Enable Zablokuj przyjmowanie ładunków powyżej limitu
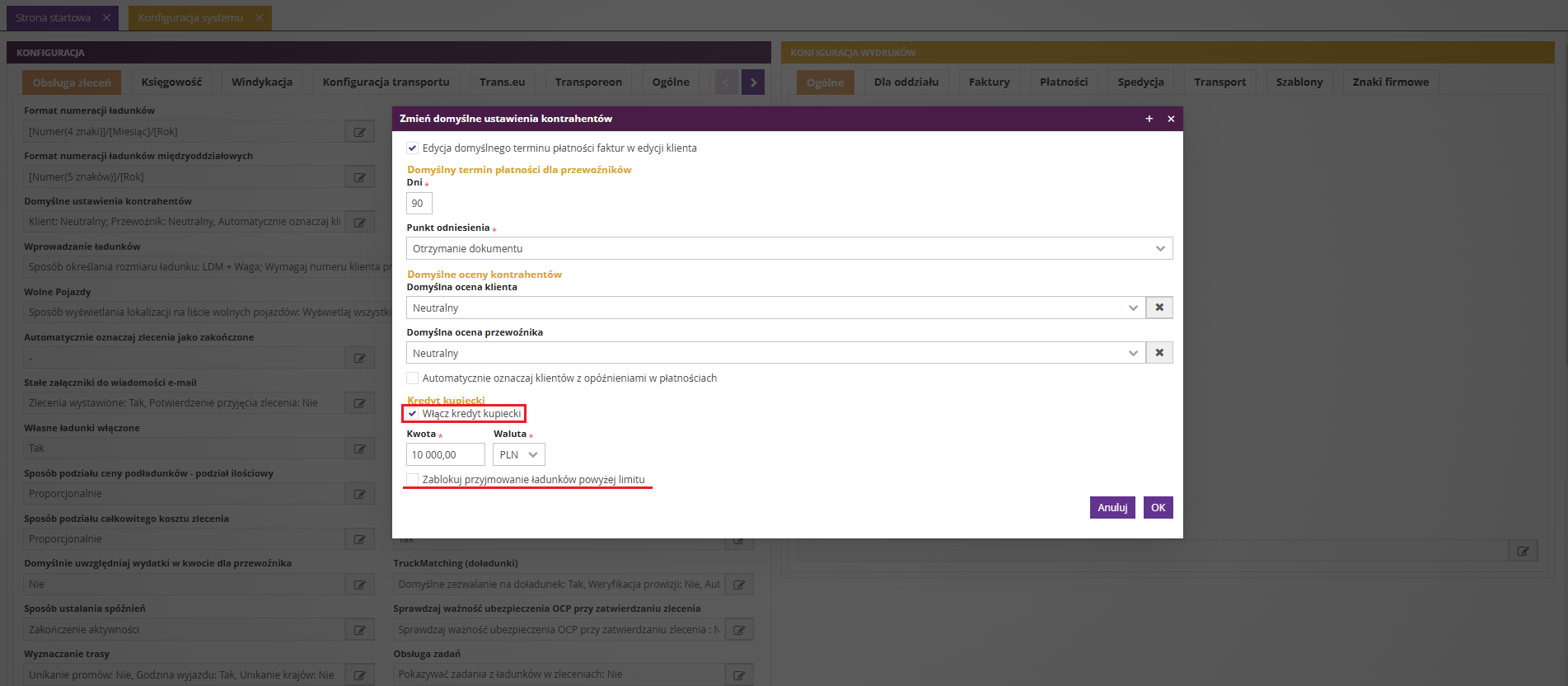This screenshot has height=686, width=1568. (412, 480)
